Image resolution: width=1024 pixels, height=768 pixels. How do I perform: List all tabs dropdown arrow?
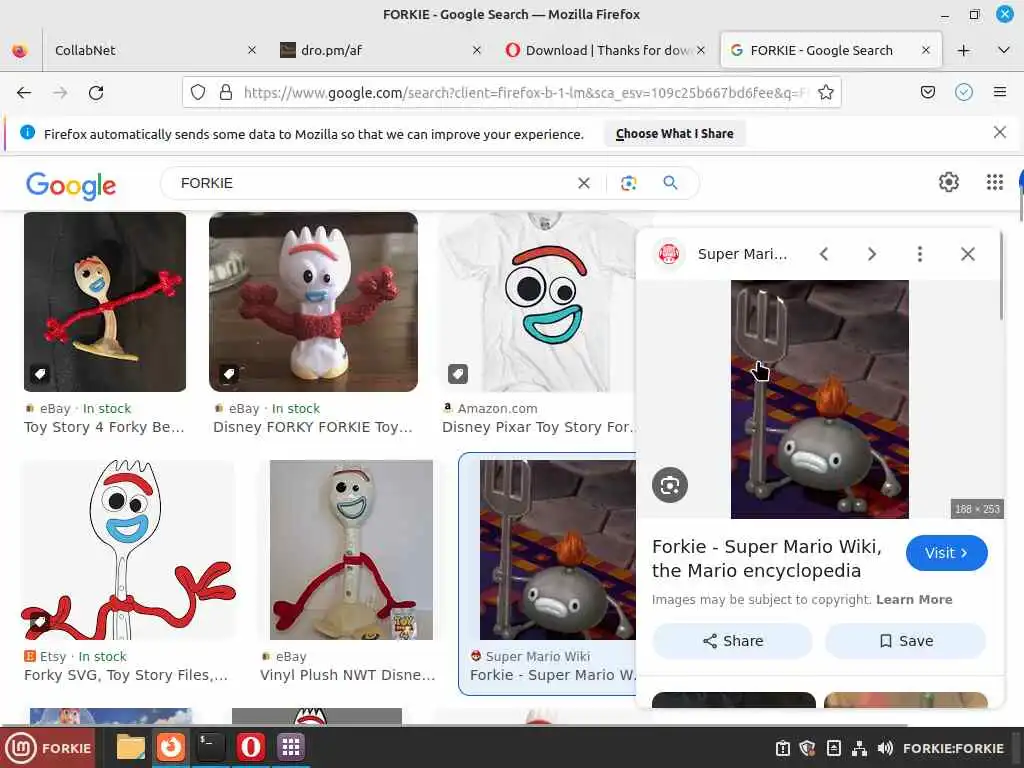tap(1004, 50)
